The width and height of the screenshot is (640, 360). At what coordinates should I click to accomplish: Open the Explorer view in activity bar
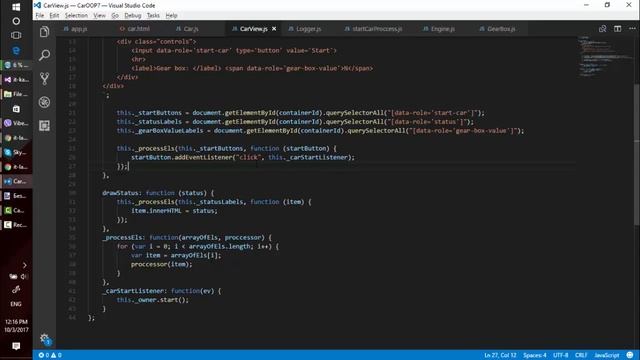(44, 32)
